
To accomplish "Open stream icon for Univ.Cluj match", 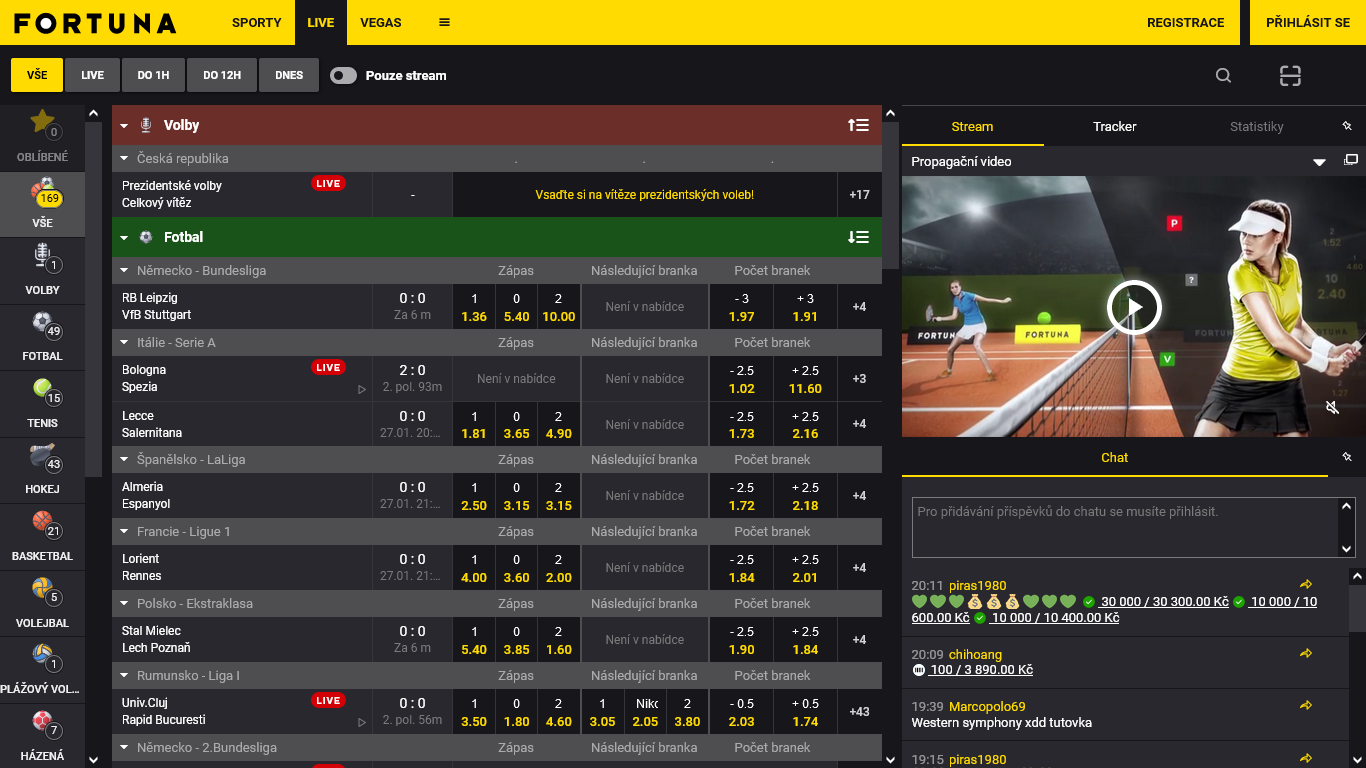I will [x=362, y=722].
